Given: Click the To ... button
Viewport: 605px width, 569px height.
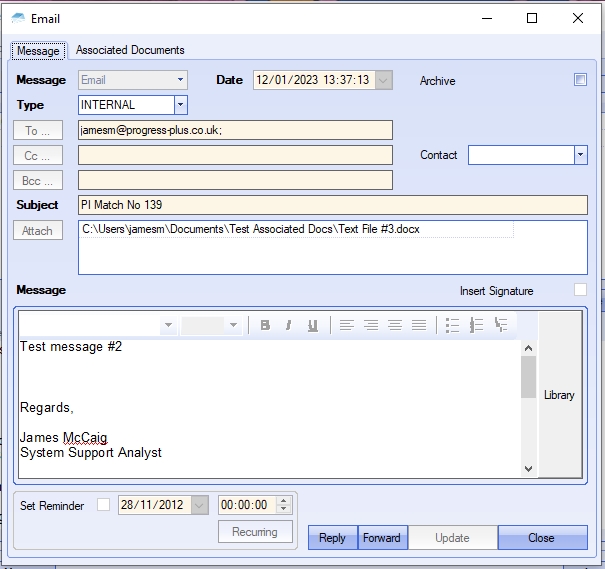Looking at the screenshot, I should pyautogui.click(x=38, y=130).
